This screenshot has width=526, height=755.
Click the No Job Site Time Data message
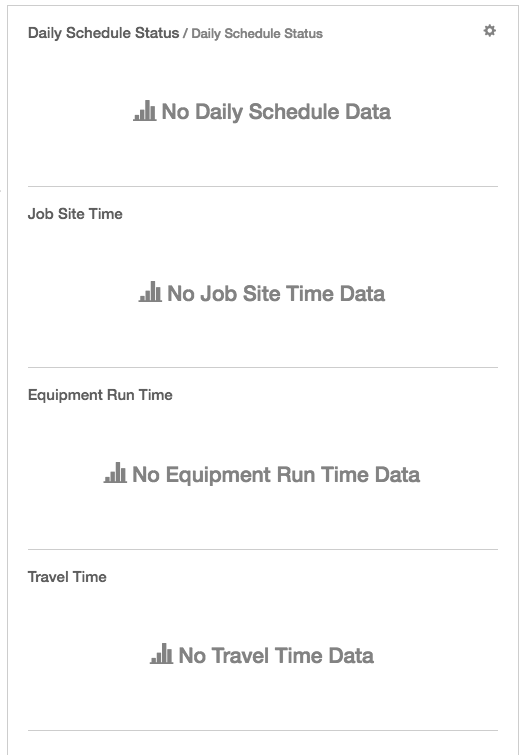click(276, 293)
